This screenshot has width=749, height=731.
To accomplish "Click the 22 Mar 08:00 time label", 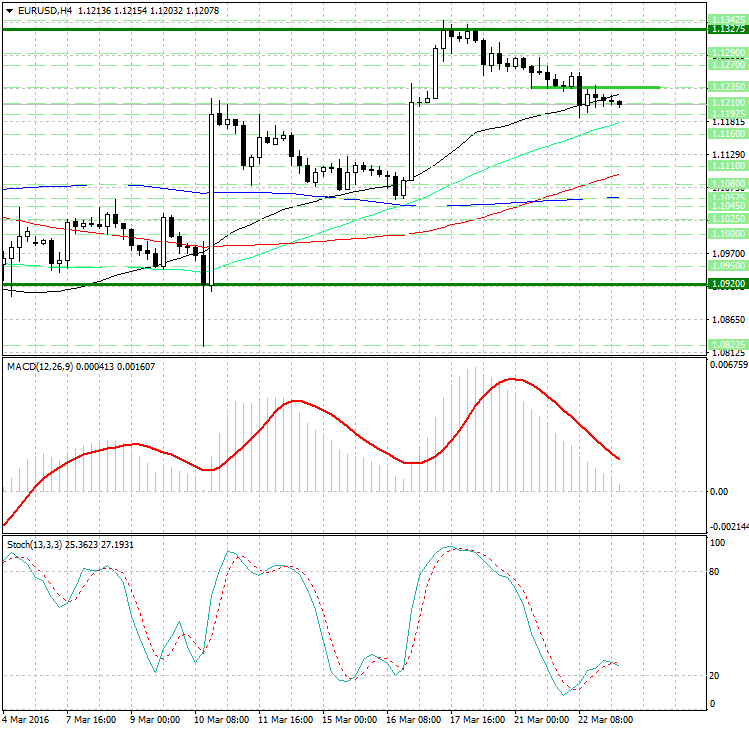I will tap(605, 720).
